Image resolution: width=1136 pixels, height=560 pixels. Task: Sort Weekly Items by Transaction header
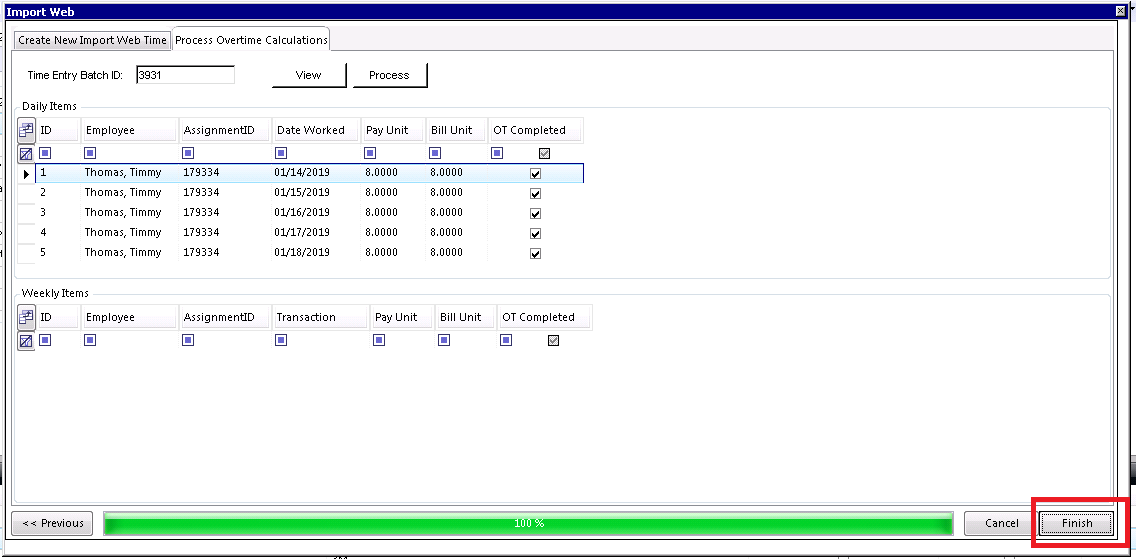pyautogui.click(x=320, y=317)
